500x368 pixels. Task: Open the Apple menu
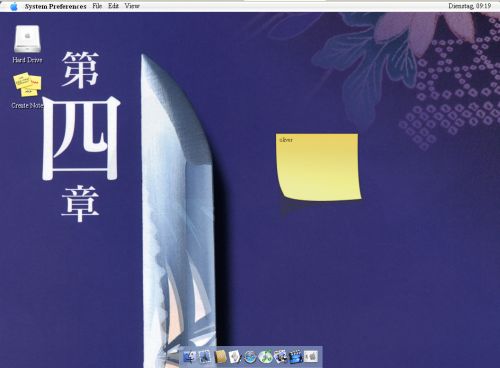point(14,6)
